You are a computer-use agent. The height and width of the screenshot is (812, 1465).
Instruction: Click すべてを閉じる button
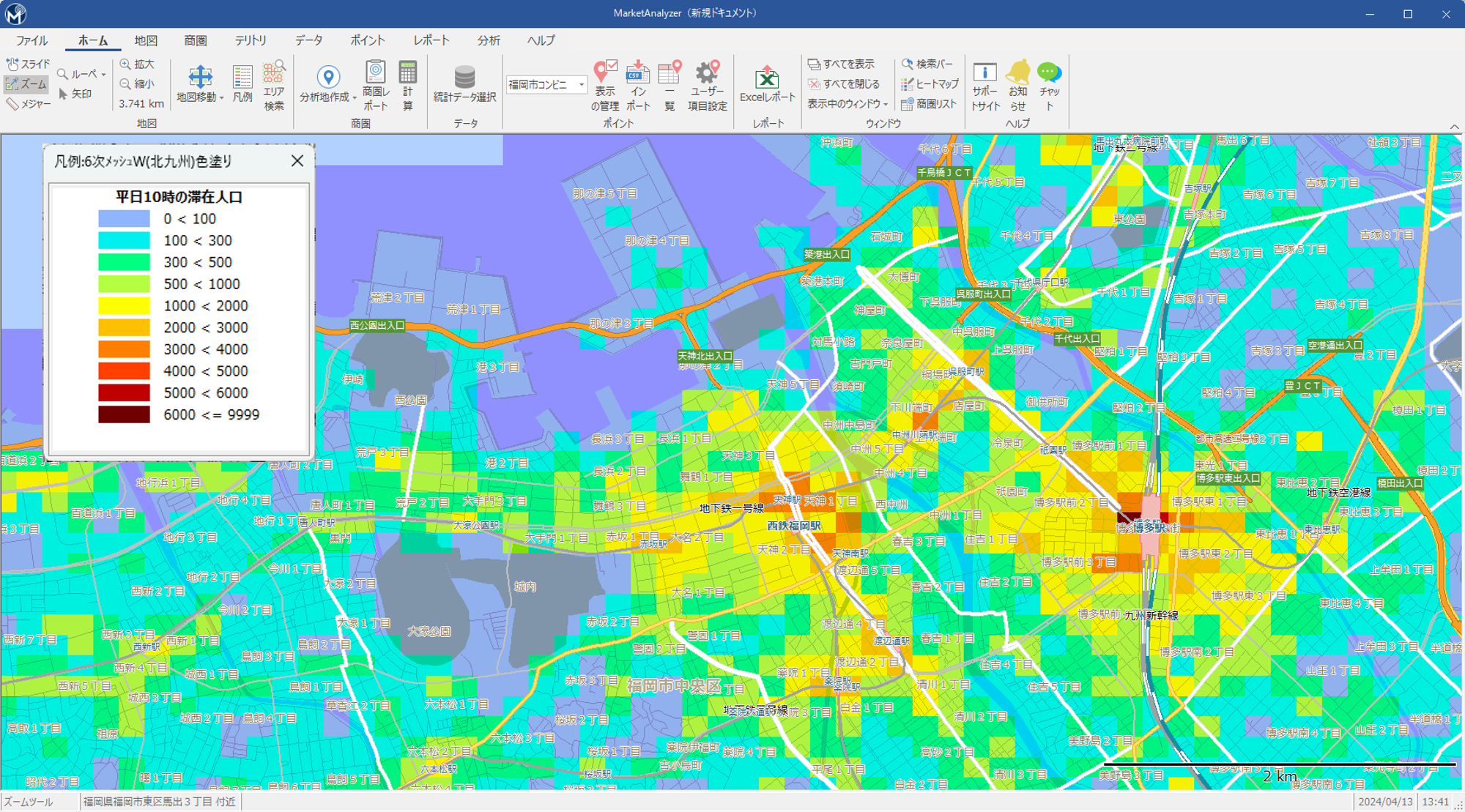844,84
